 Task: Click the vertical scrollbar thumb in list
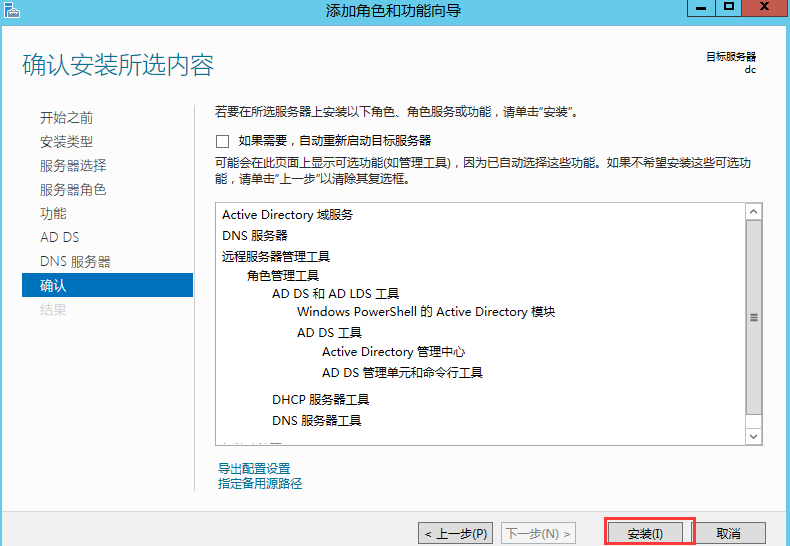753,317
